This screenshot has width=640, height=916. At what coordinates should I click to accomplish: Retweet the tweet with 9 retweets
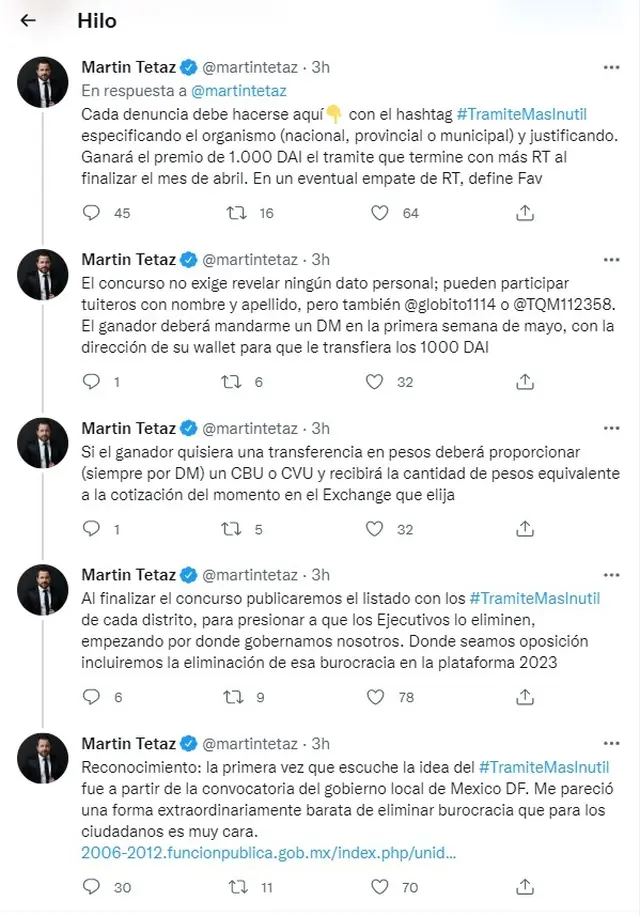tap(234, 697)
